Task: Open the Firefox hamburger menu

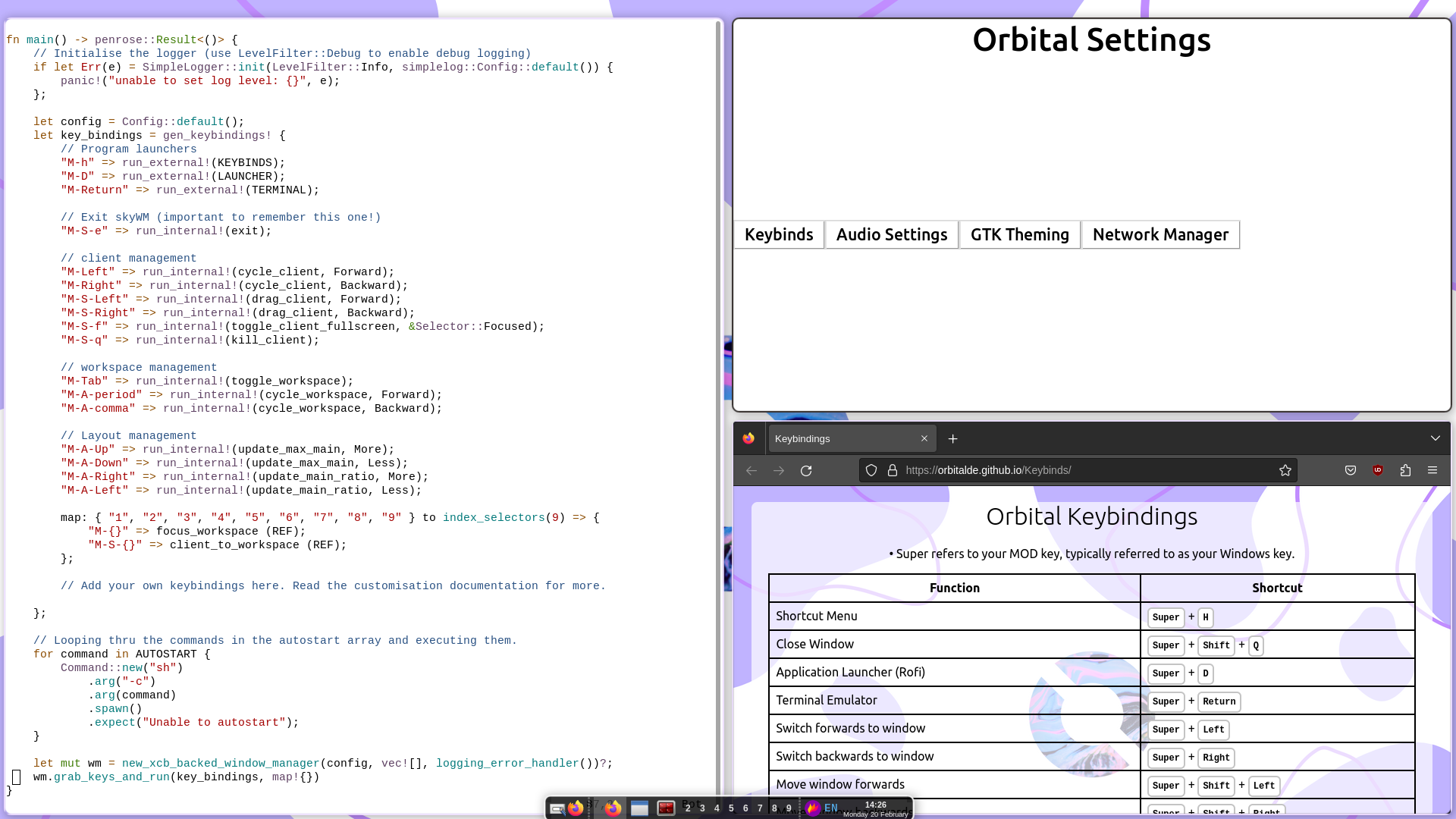Action: [x=1432, y=471]
